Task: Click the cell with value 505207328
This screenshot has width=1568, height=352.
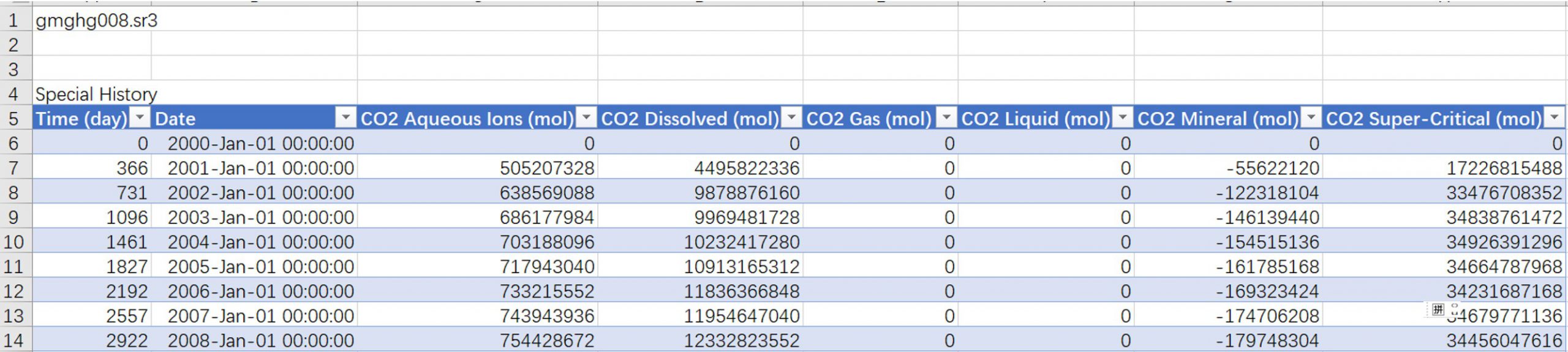Action: (x=546, y=168)
